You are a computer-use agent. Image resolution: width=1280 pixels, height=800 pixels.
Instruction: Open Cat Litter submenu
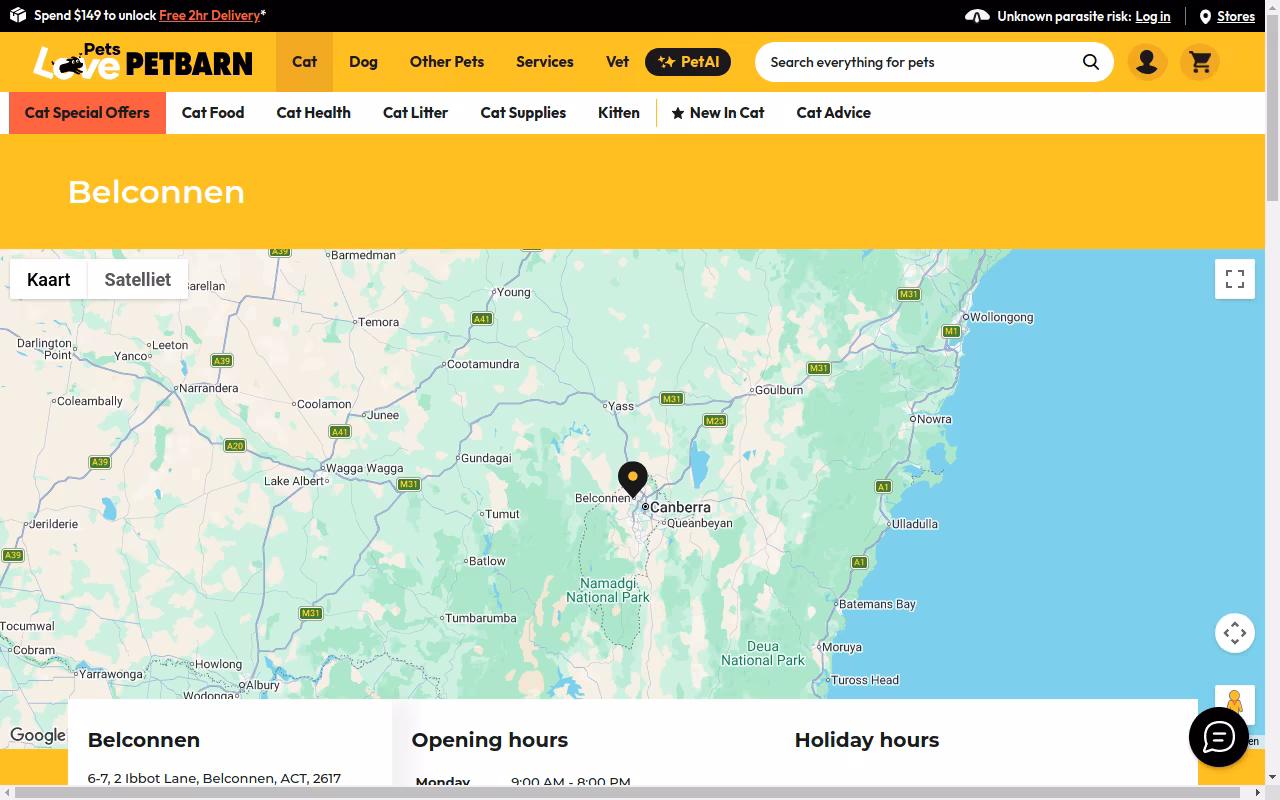click(416, 113)
